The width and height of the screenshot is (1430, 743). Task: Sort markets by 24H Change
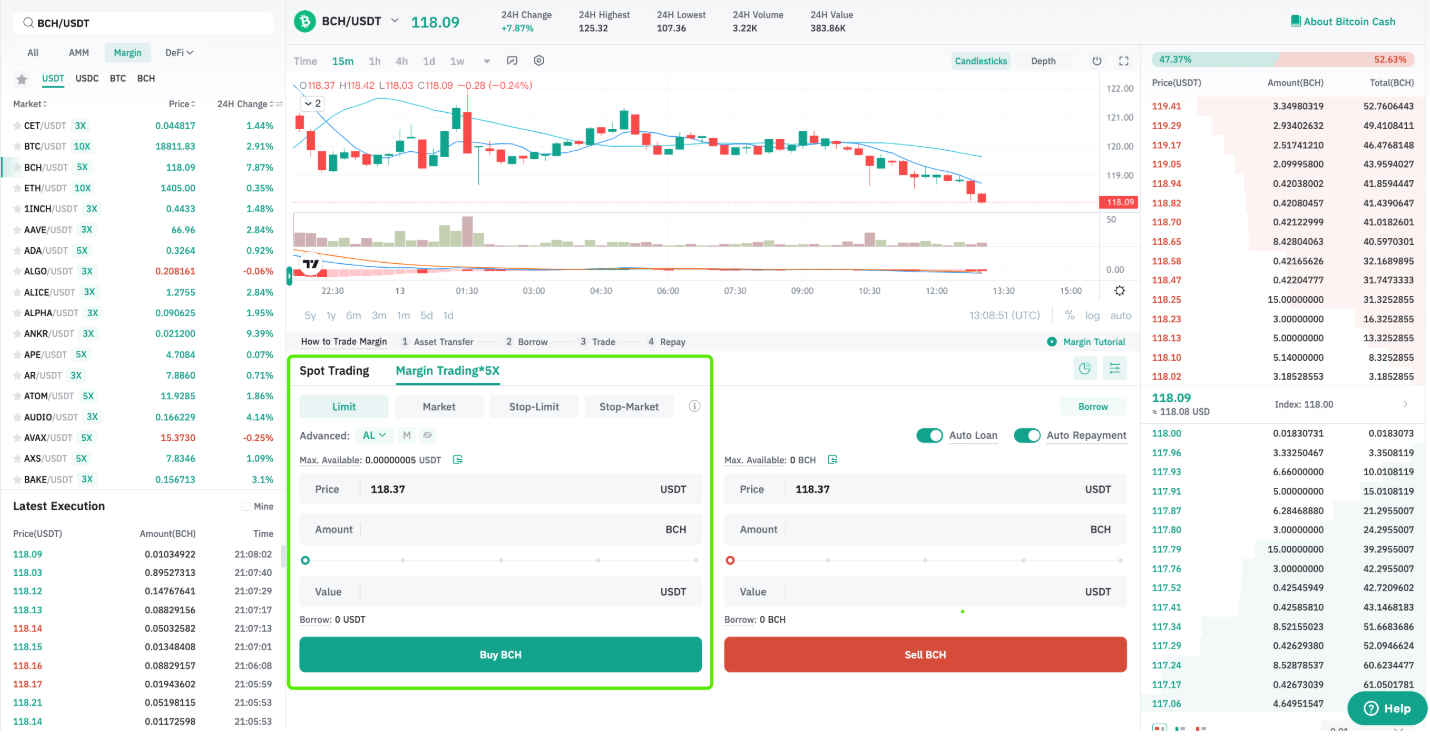click(246, 104)
